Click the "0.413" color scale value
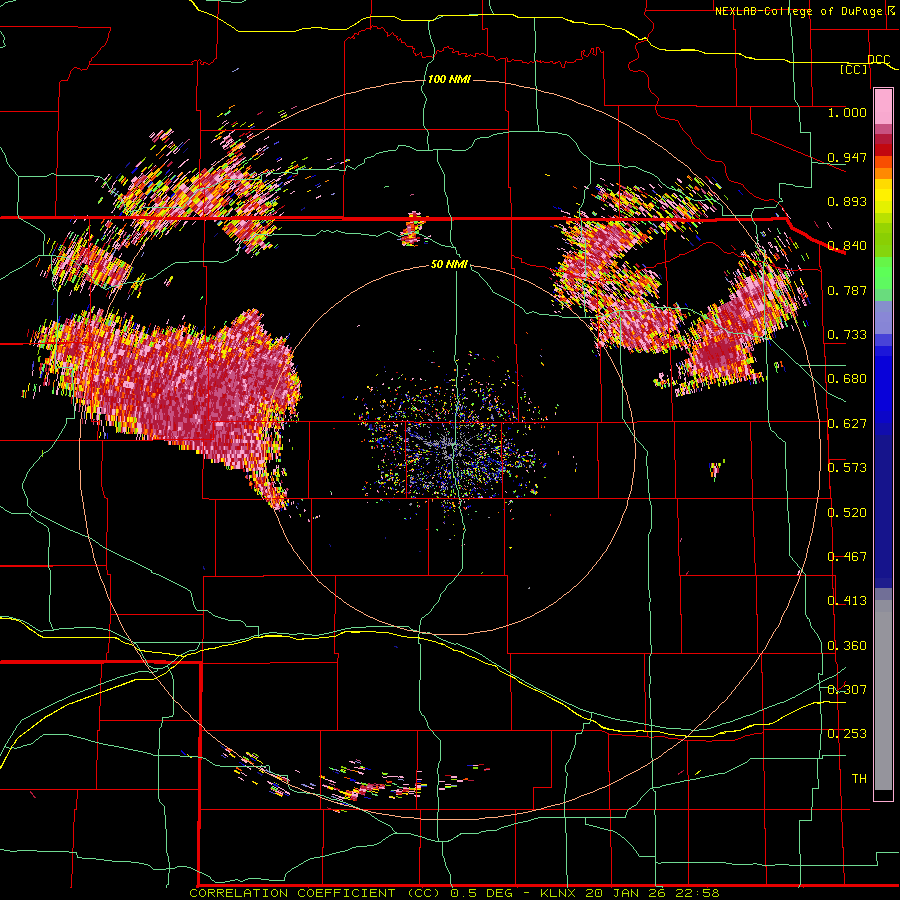The image size is (900, 900). [x=847, y=601]
